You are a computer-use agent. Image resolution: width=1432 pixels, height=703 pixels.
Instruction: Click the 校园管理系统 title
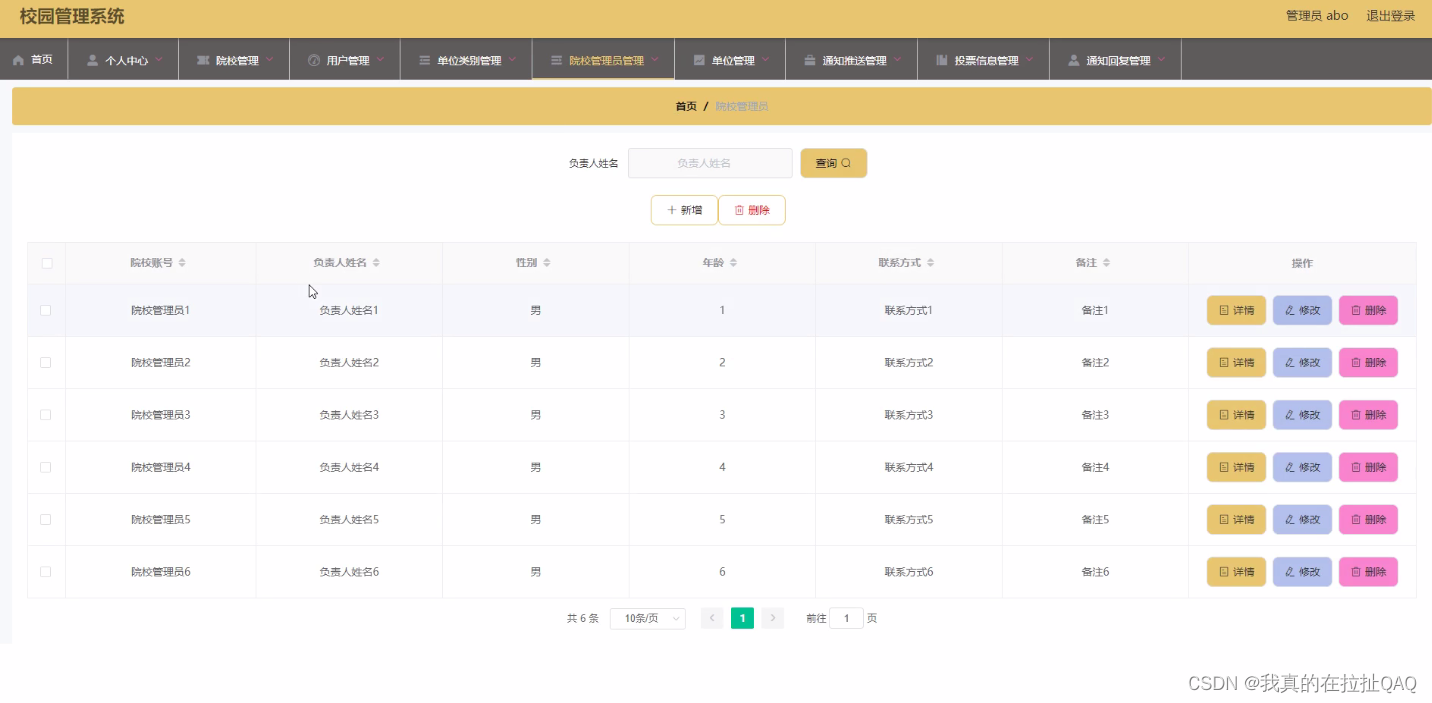point(72,16)
